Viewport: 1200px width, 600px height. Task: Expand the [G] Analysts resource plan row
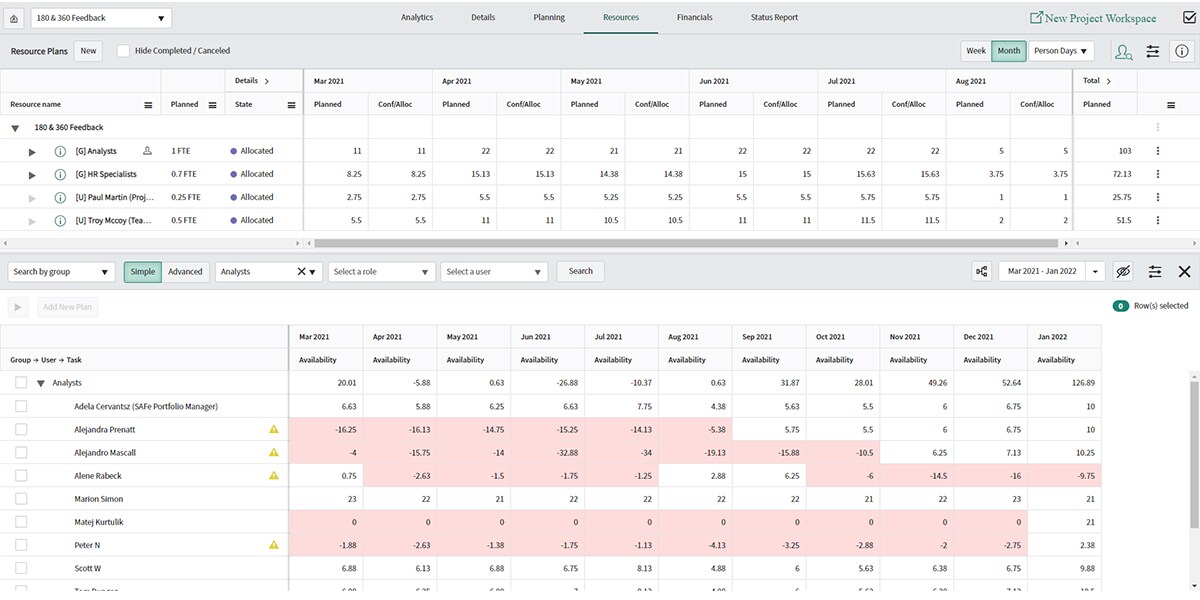pos(32,151)
